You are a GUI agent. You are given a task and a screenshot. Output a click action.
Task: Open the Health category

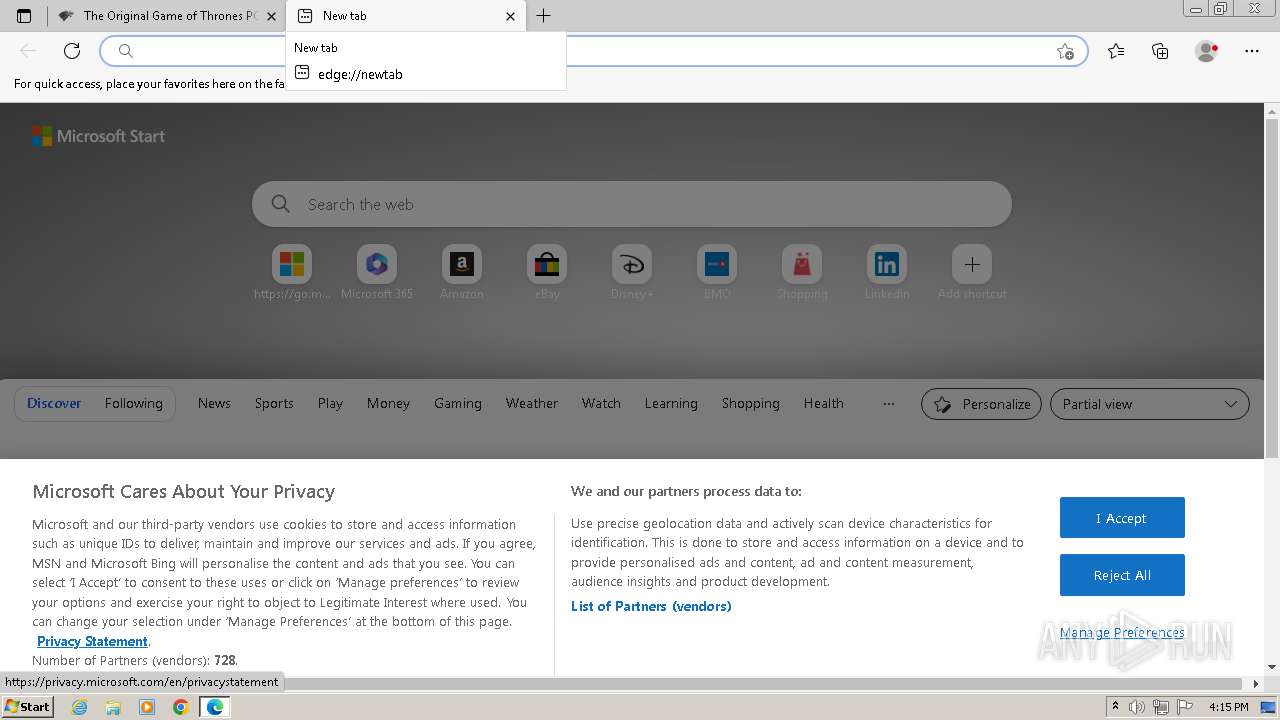(824, 403)
